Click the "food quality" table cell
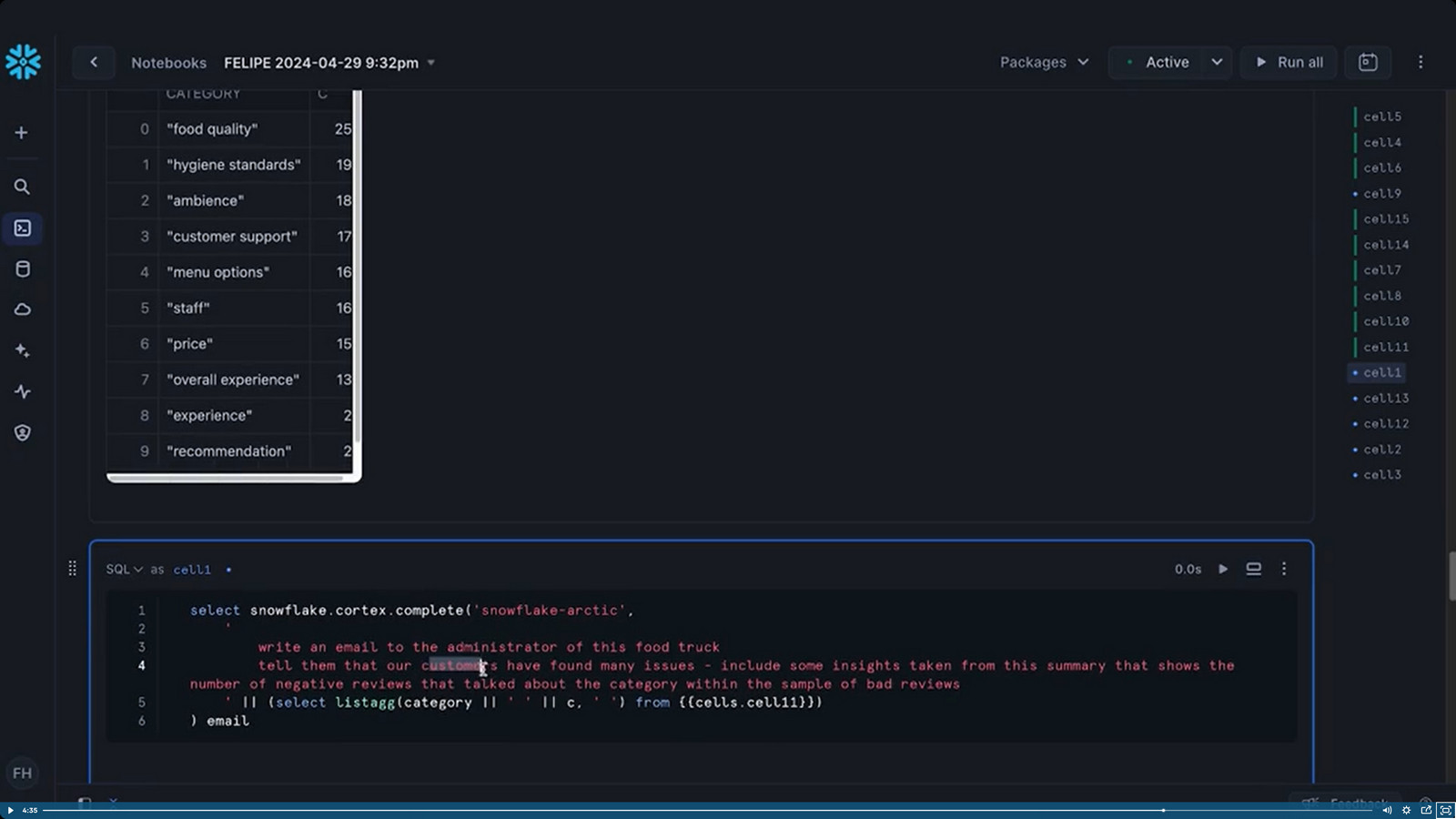This screenshot has height=819, width=1456. [x=234, y=129]
